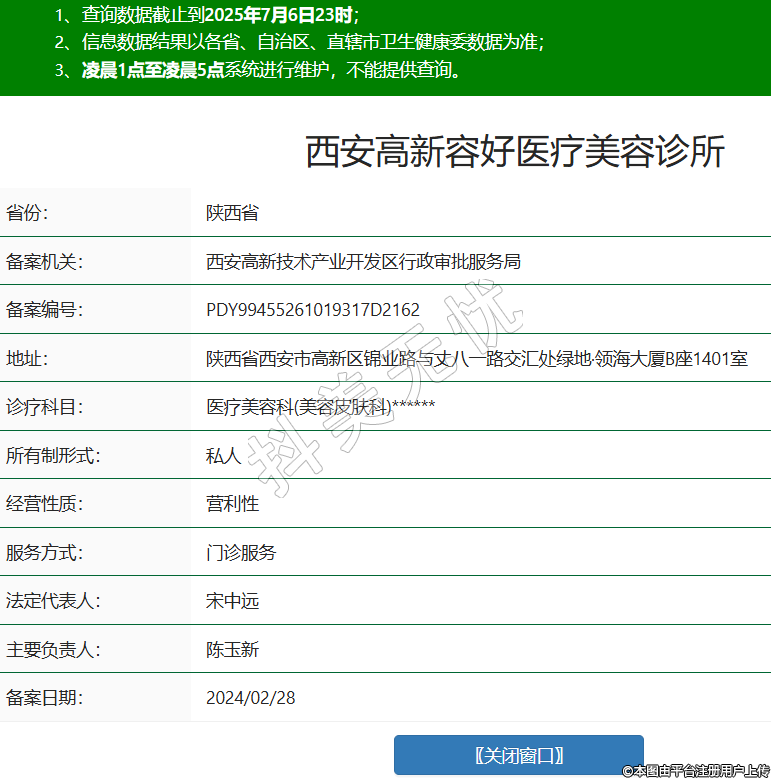The image size is (771, 778).
Task: Click the 经营性质 value 营利性
Action: click(x=232, y=504)
